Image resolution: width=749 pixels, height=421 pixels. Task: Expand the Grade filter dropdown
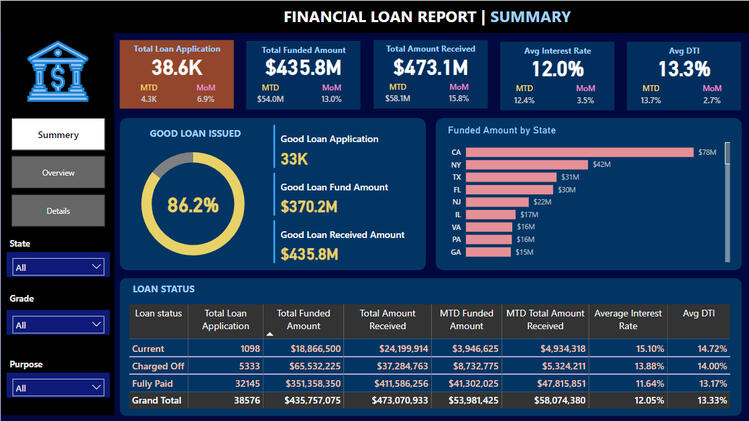(x=58, y=325)
